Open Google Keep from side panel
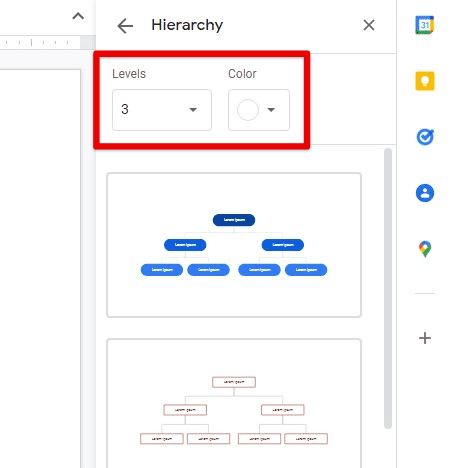 coord(425,81)
